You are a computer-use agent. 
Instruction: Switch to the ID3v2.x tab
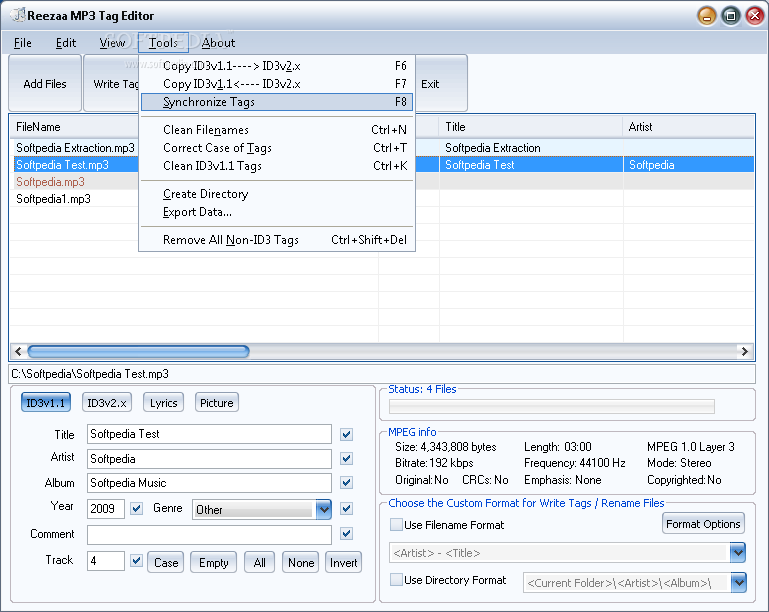(107, 403)
